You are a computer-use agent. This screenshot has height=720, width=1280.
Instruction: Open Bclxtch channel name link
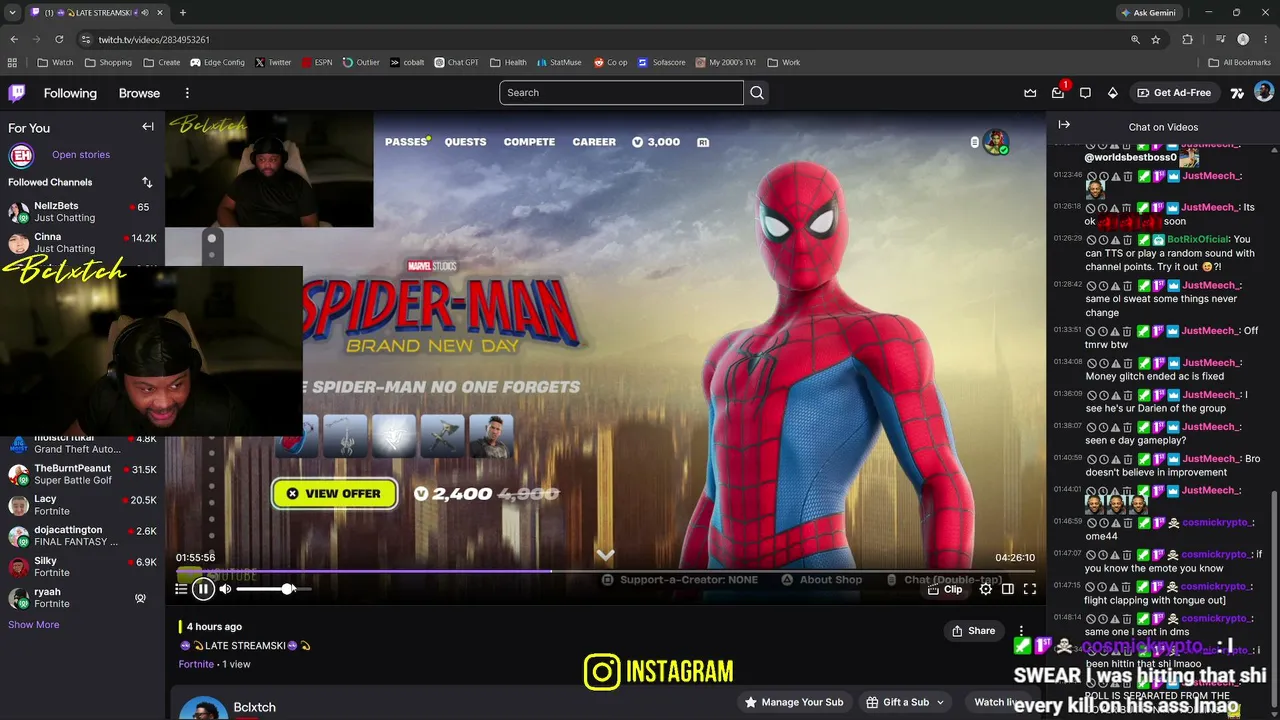(x=254, y=707)
